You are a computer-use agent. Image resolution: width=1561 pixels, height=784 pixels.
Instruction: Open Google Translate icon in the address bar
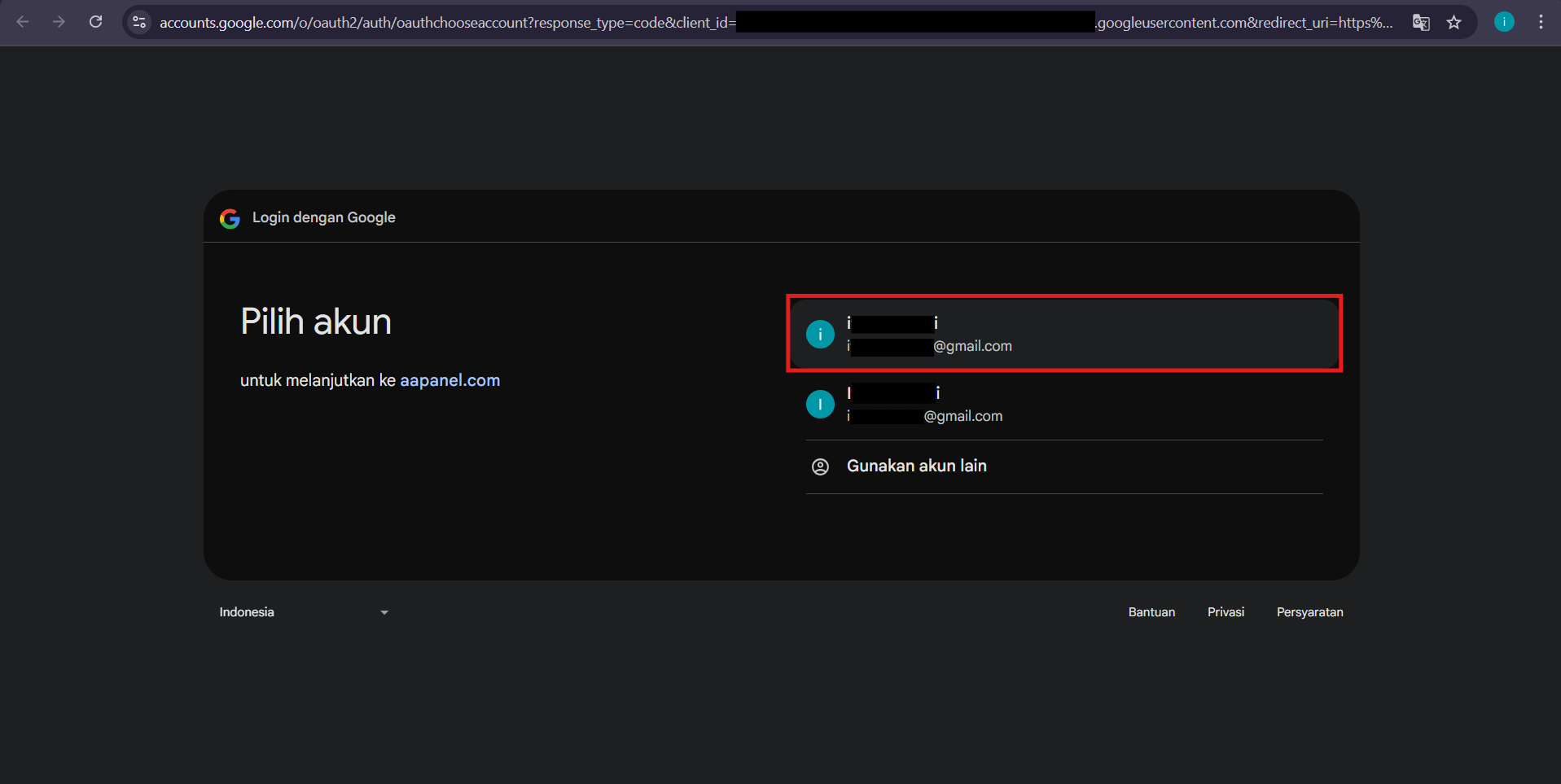click(1420, 22)
